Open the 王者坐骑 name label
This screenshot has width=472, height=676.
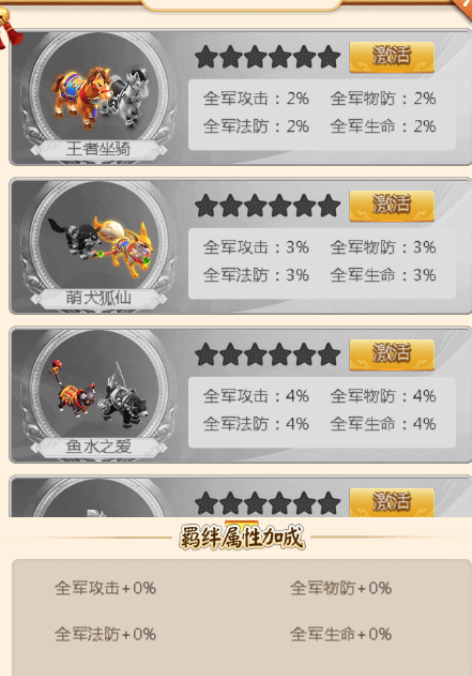[98, 149]
